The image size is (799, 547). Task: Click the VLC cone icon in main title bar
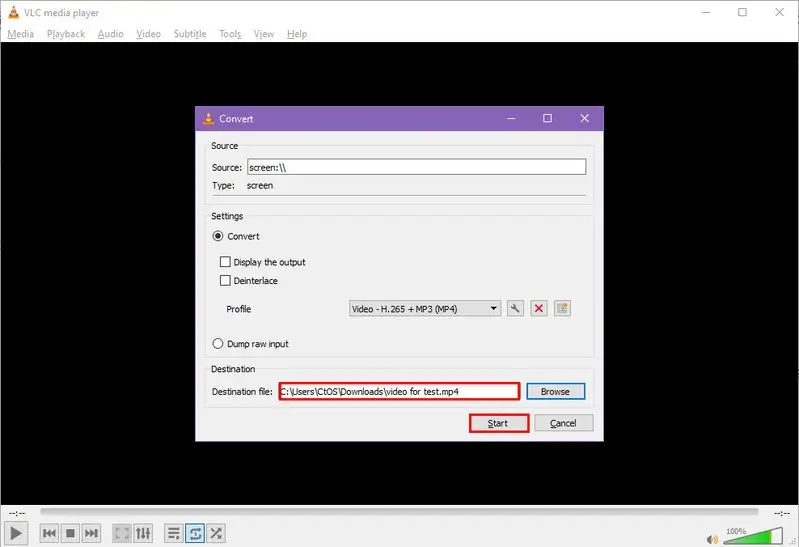point(14,12)
